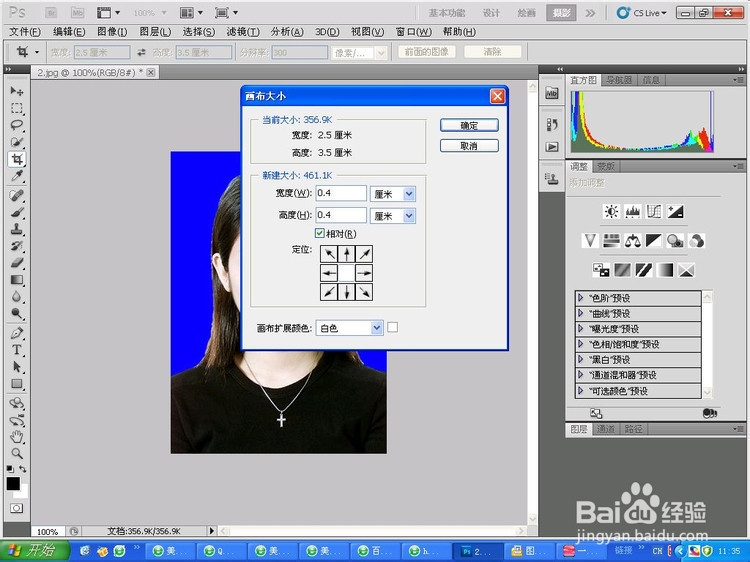Select the Blur tool

pyautogui.click(x=17, y=297)
